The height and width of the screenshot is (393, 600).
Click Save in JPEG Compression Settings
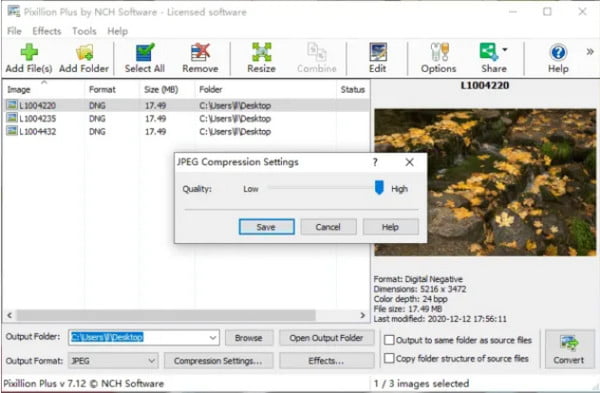(267, 227)
